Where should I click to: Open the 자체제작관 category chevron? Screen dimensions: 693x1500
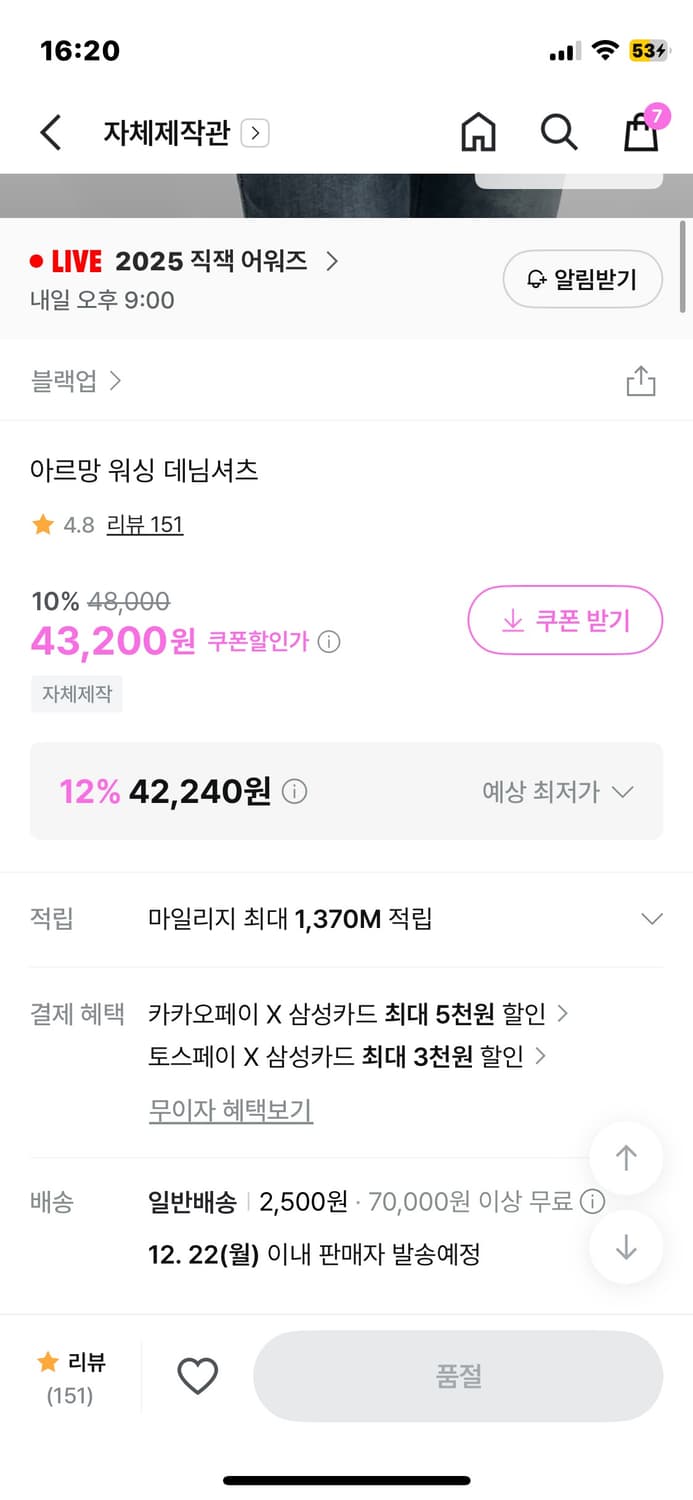coord(257,131)
